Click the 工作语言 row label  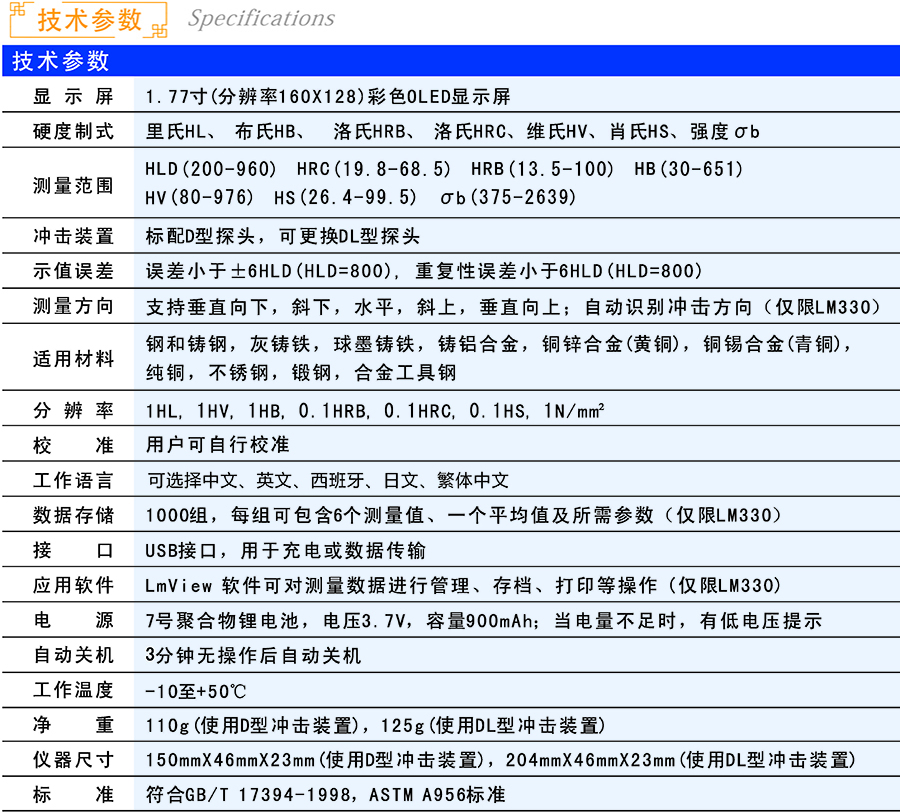pos(73,480)
